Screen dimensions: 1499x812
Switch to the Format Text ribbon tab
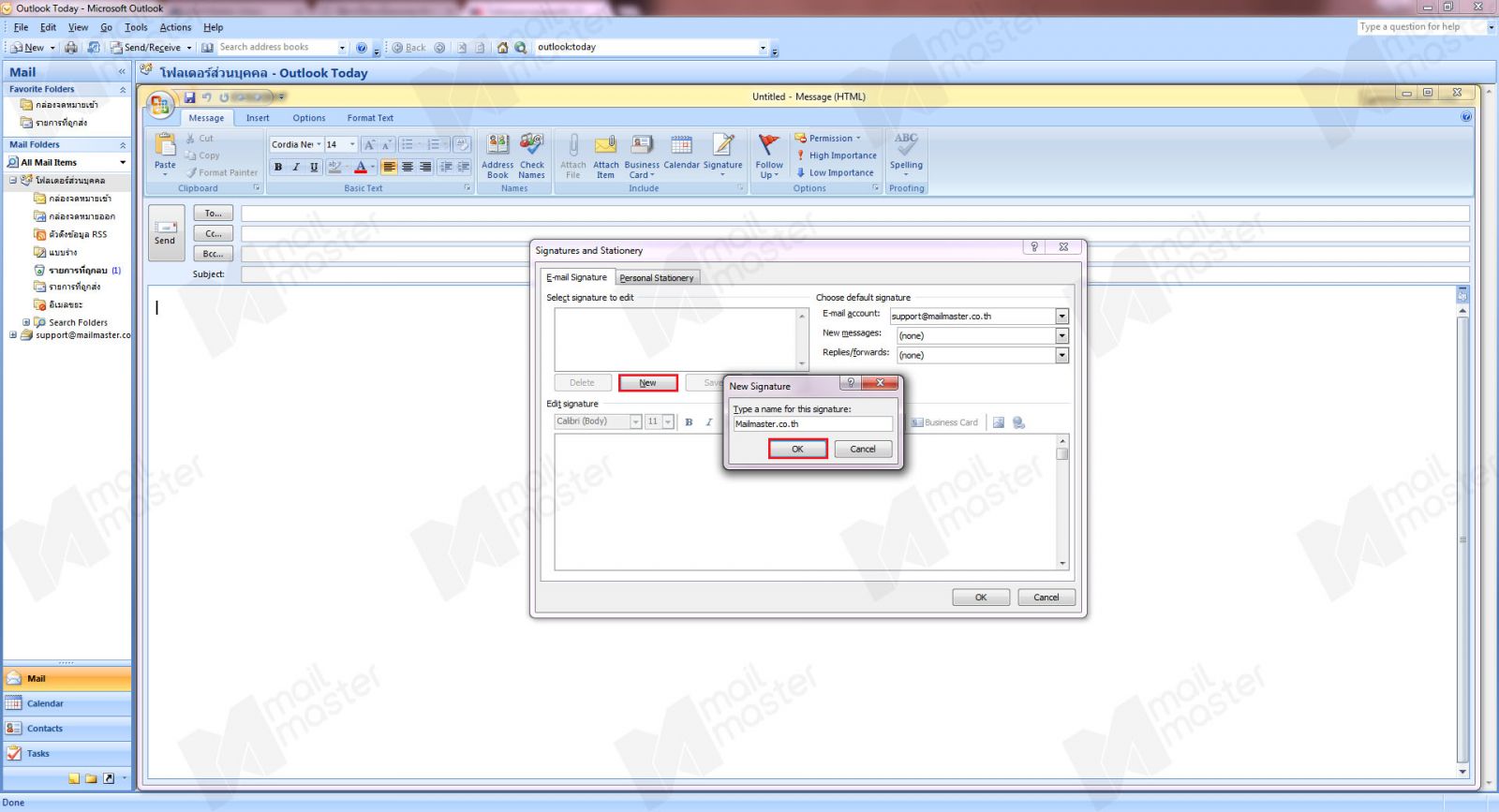tap(370, 118)
